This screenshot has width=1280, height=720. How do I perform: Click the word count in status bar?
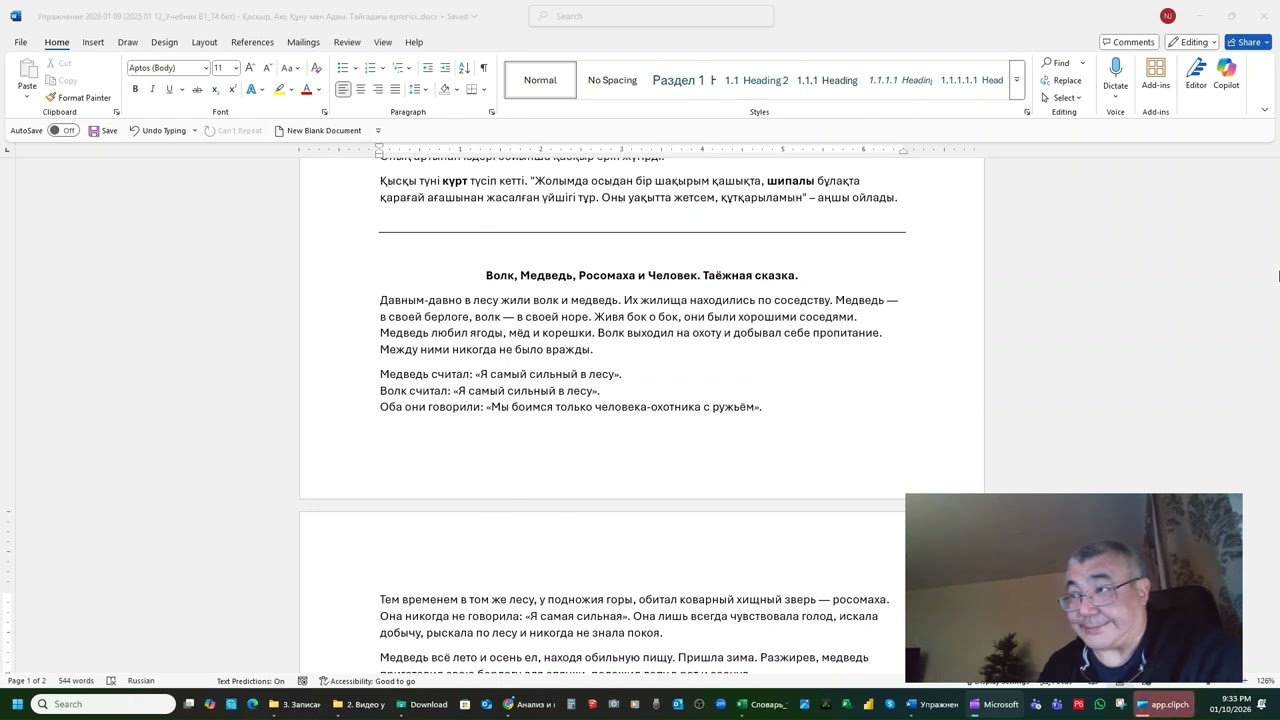coord(76,681)
